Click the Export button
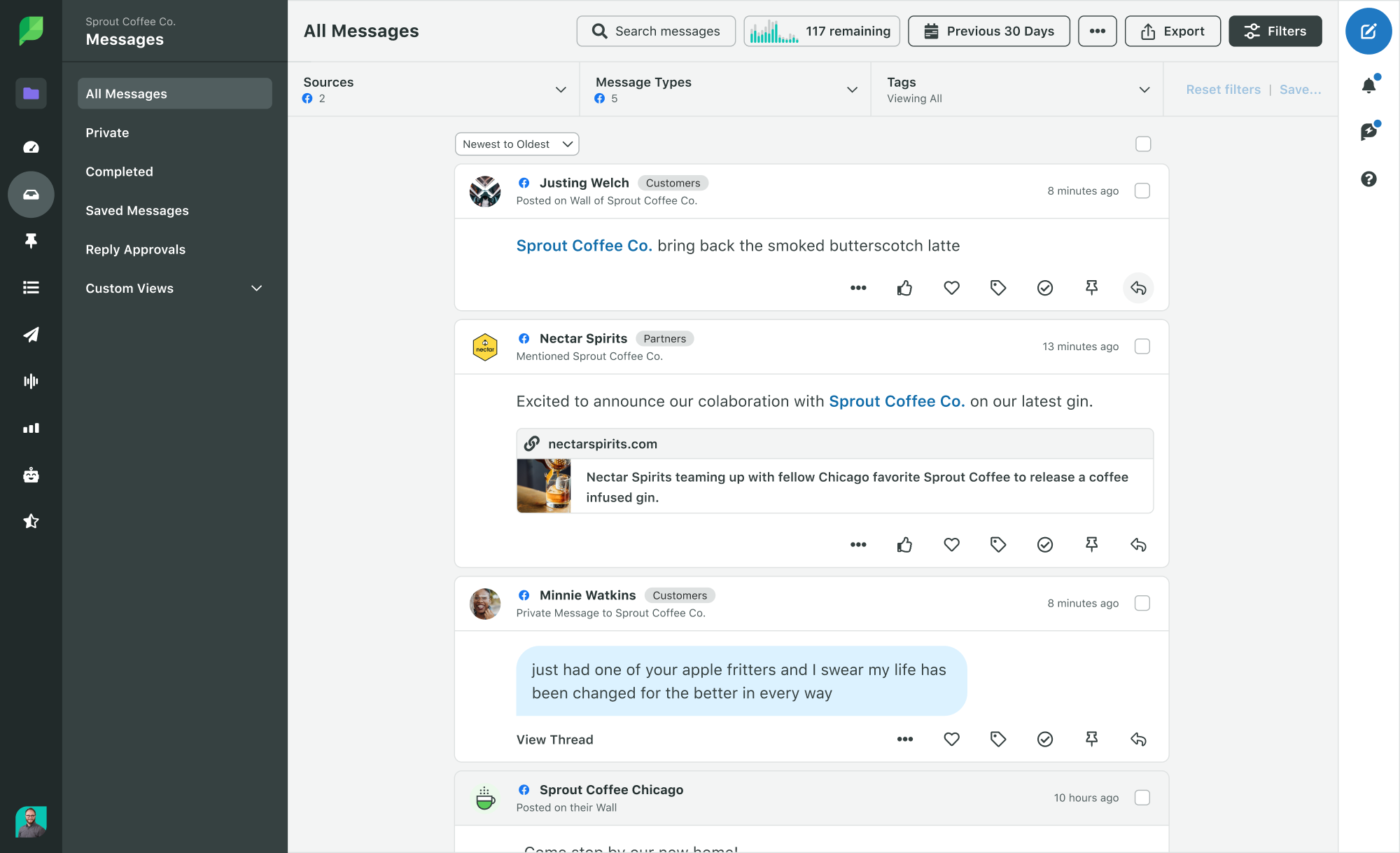This screenshot has width=1400, height=853. [1172, 32]
